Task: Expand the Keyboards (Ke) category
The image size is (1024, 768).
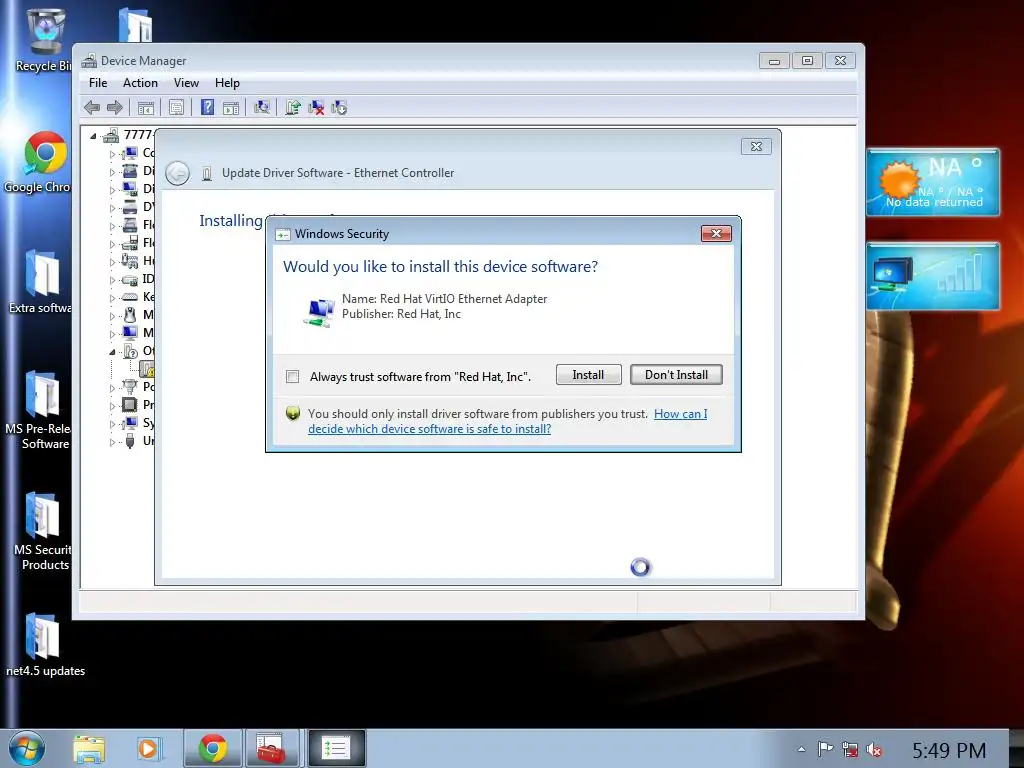Action: 112,298
